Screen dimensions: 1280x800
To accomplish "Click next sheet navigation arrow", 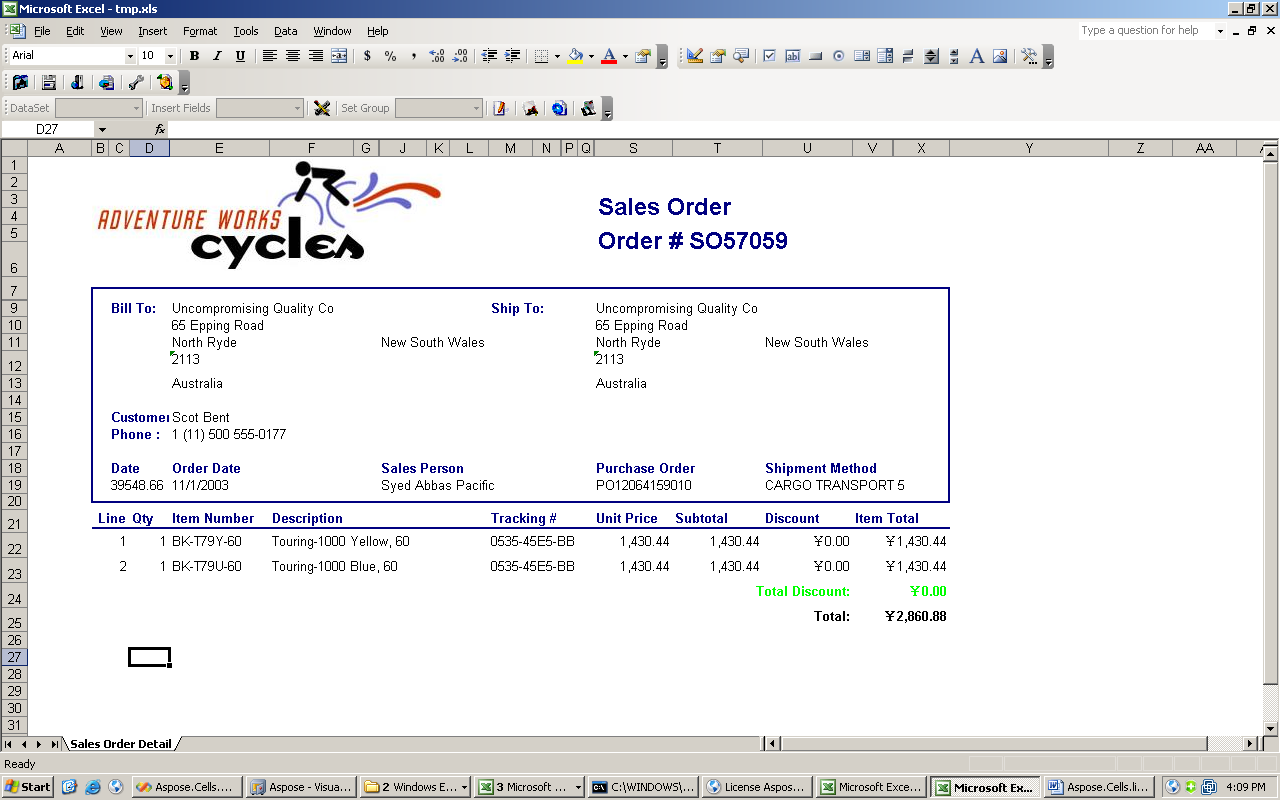I will coord(39,744).
